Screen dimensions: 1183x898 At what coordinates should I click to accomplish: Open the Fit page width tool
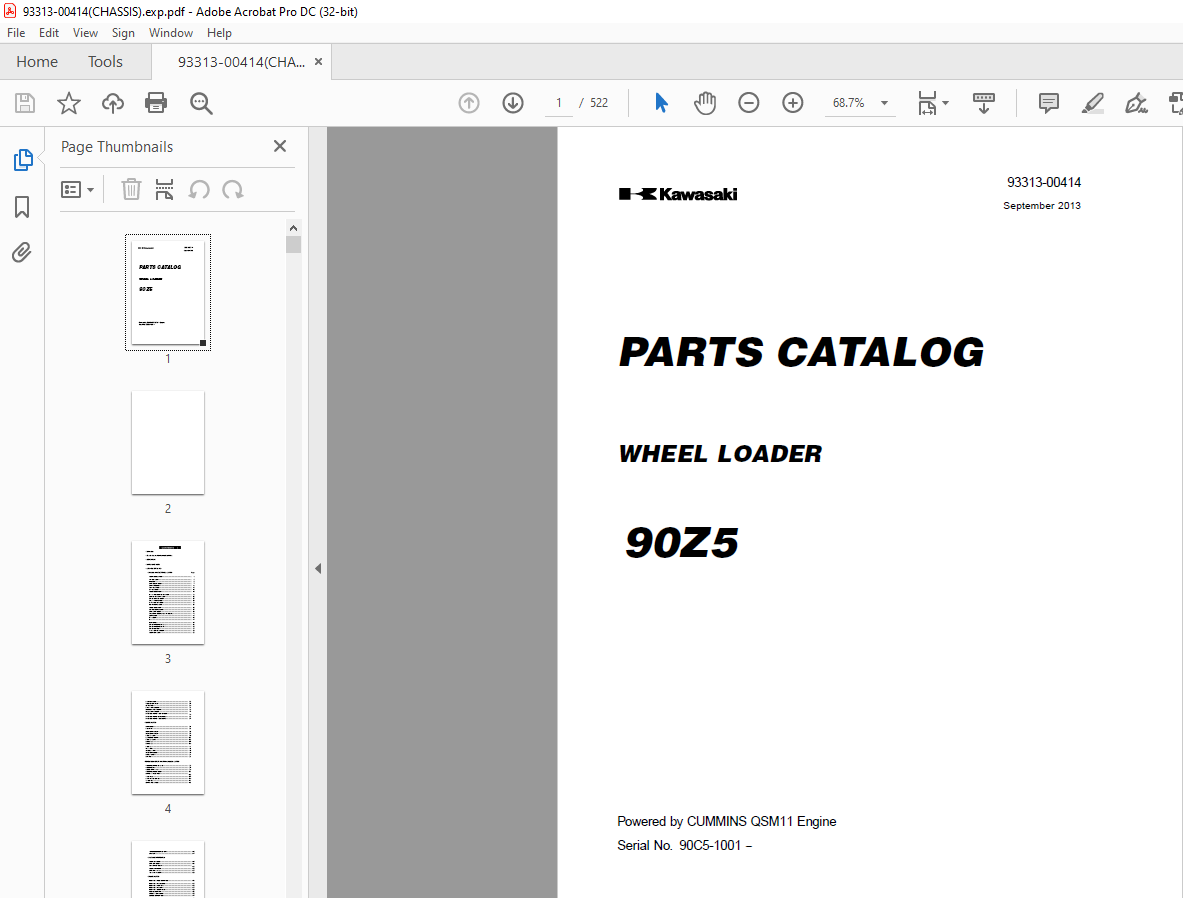tap(927, 103)
